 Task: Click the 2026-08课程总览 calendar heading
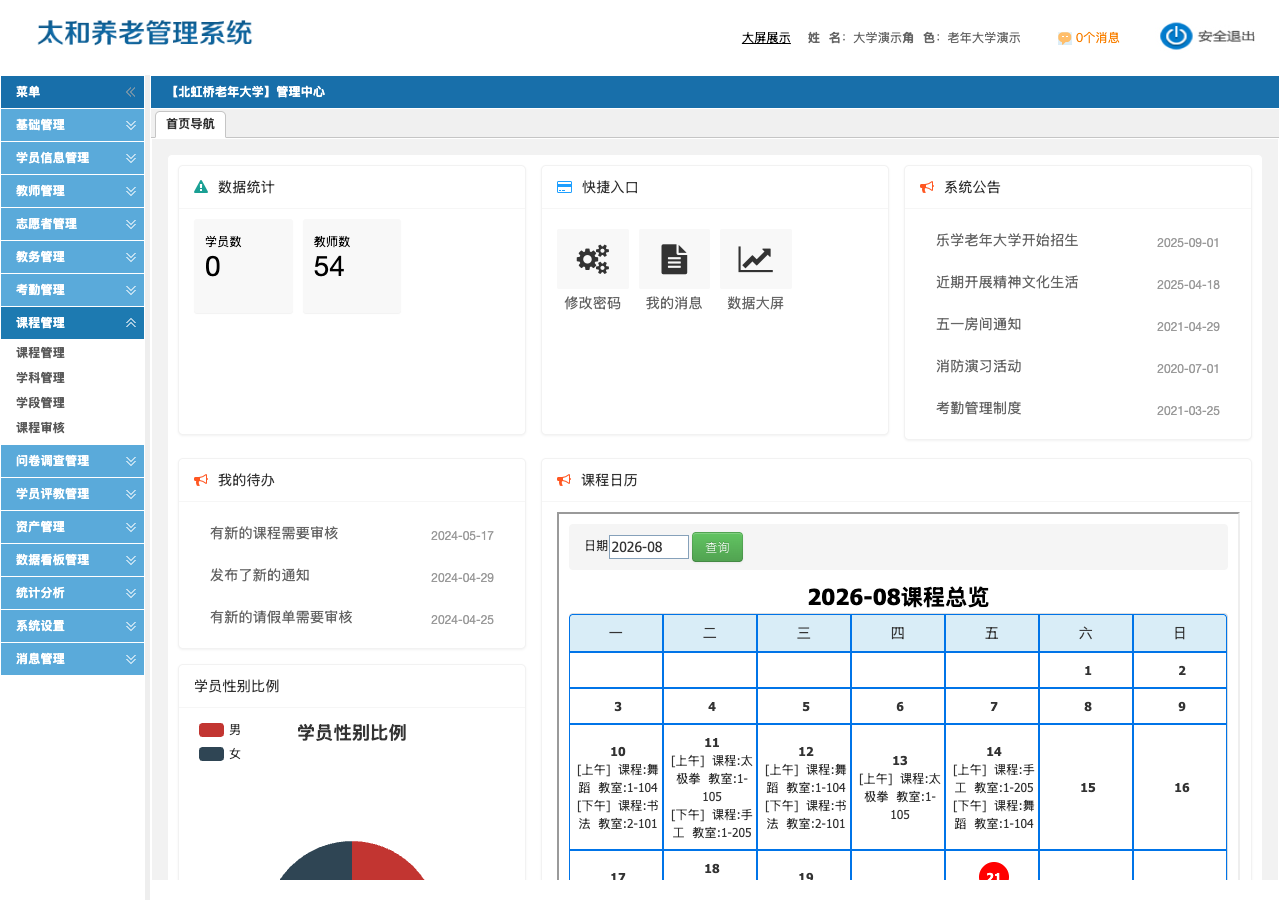tap(898, 597)
